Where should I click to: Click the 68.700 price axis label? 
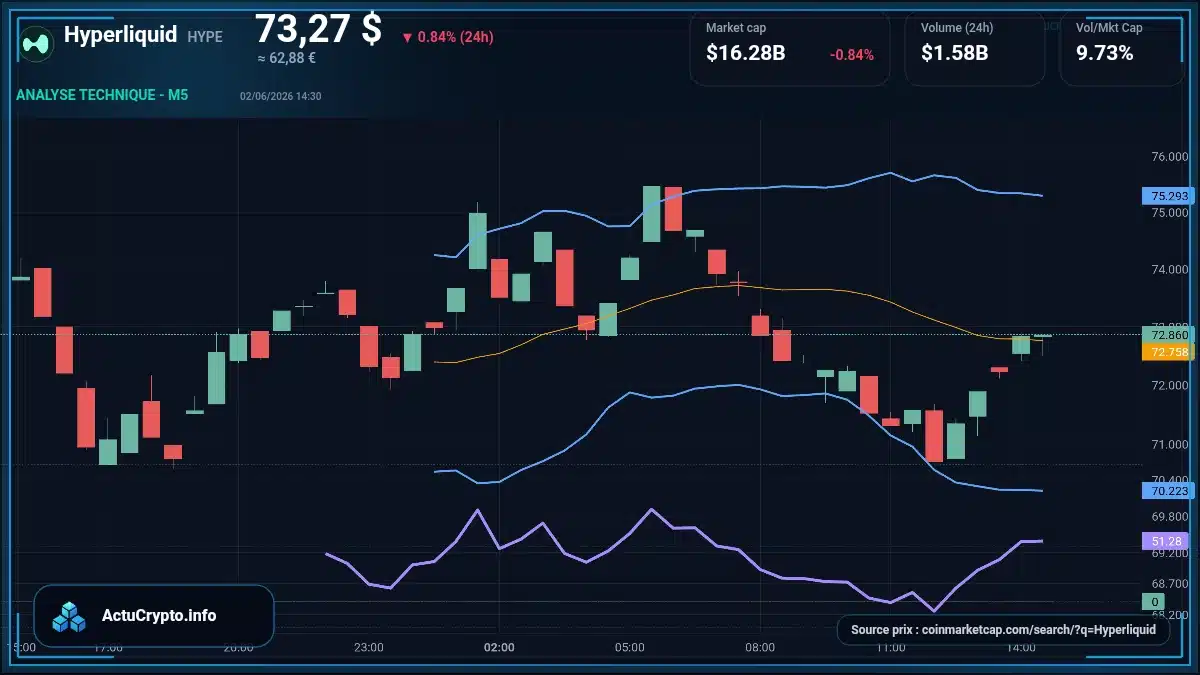point(1169,583)
